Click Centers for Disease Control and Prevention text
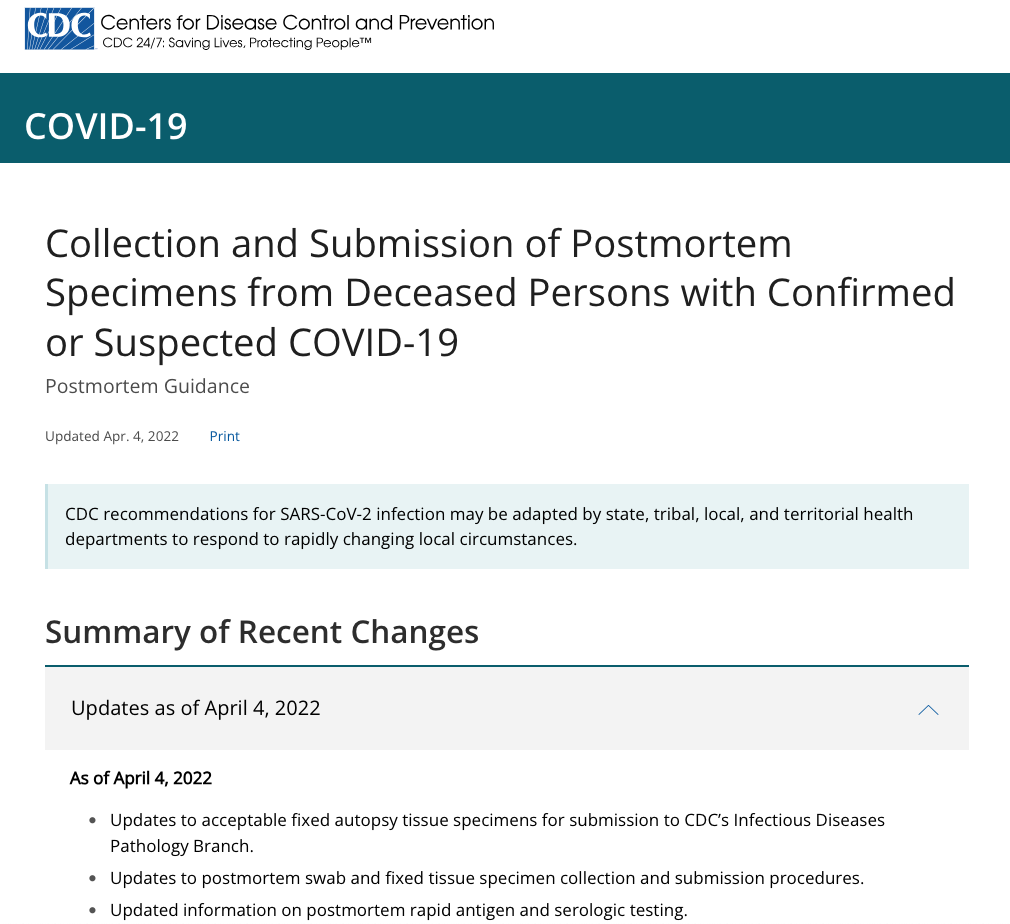1010x924 pixels. 298,22
